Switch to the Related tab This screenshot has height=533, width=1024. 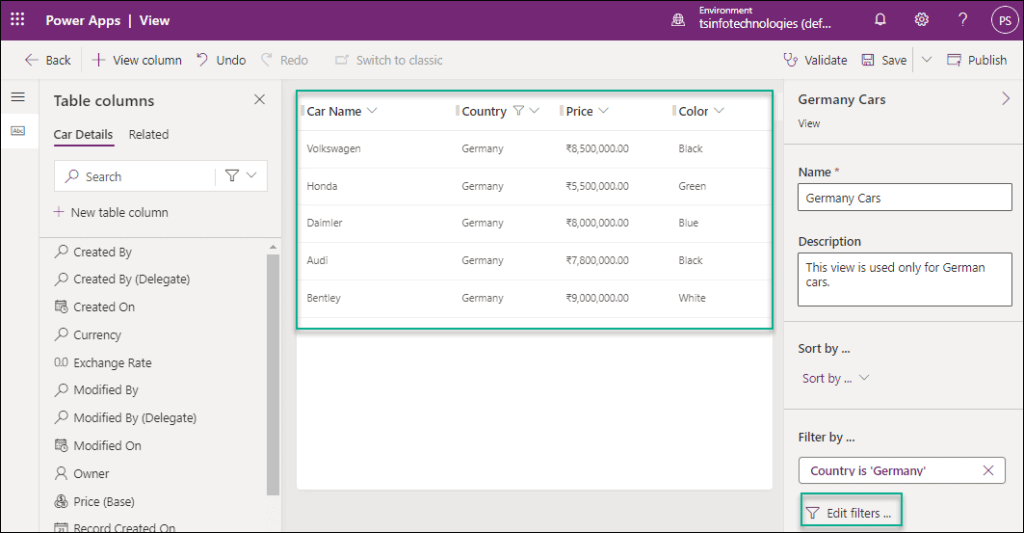[x=148, y=135]
